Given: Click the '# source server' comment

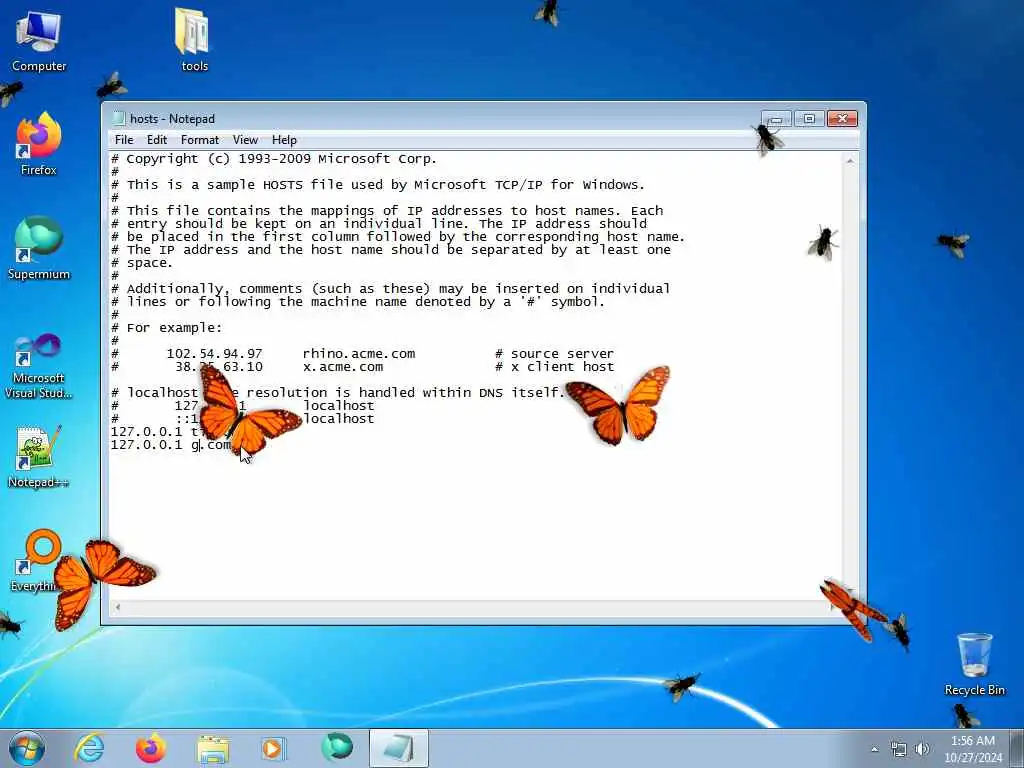Looking at the screenshot, I should (554, 353).
